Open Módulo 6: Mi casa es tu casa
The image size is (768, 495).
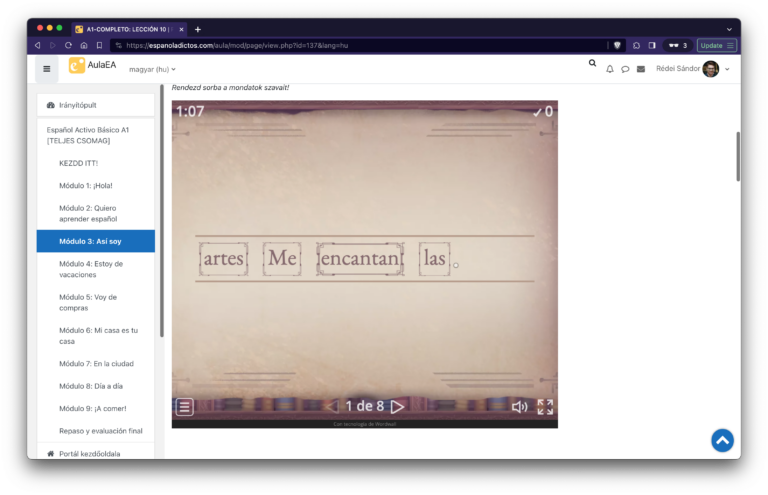pyautogui.click(x=96, y=336)
